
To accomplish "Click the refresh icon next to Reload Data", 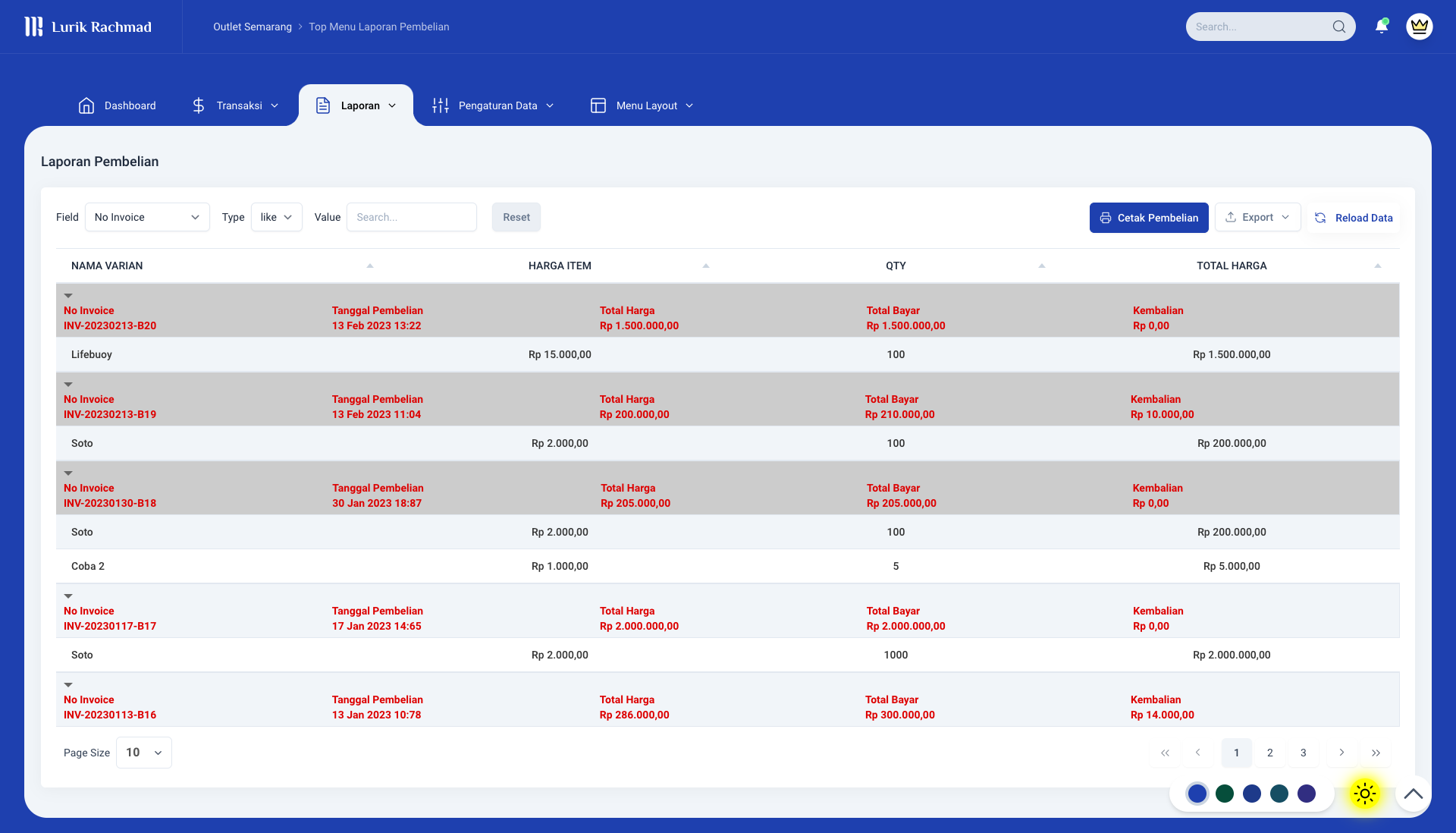I will click(x=1320, y=218).
